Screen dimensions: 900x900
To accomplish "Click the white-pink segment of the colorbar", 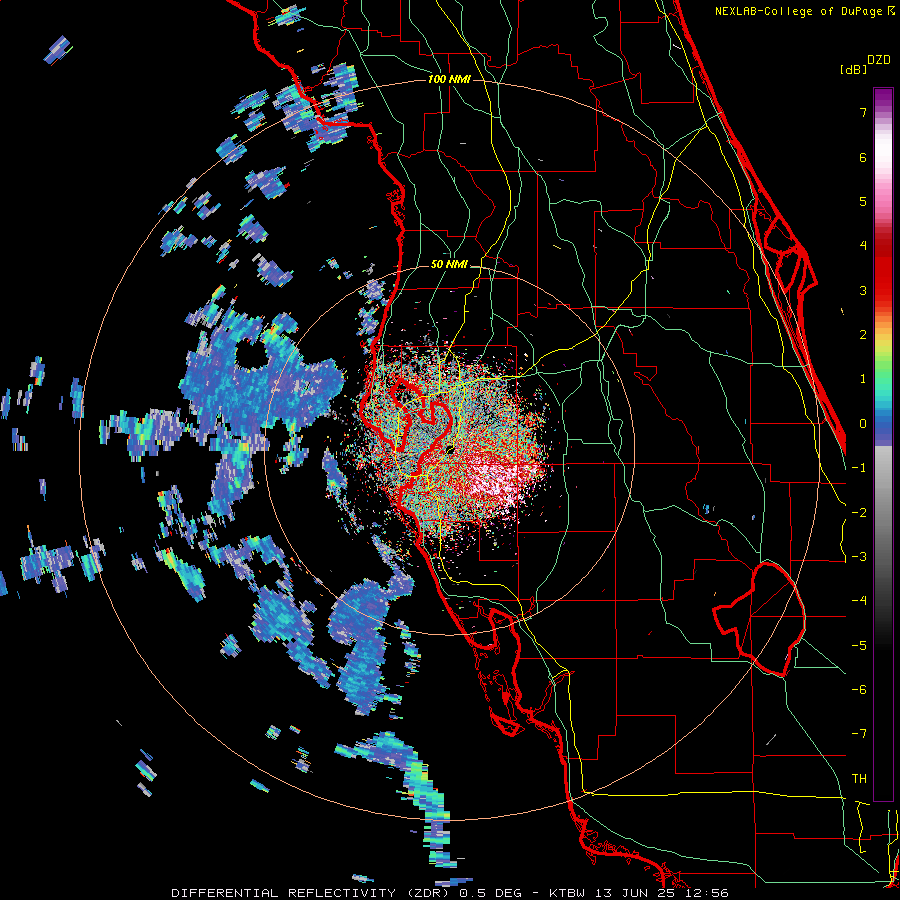I will (x=883, y=155).
